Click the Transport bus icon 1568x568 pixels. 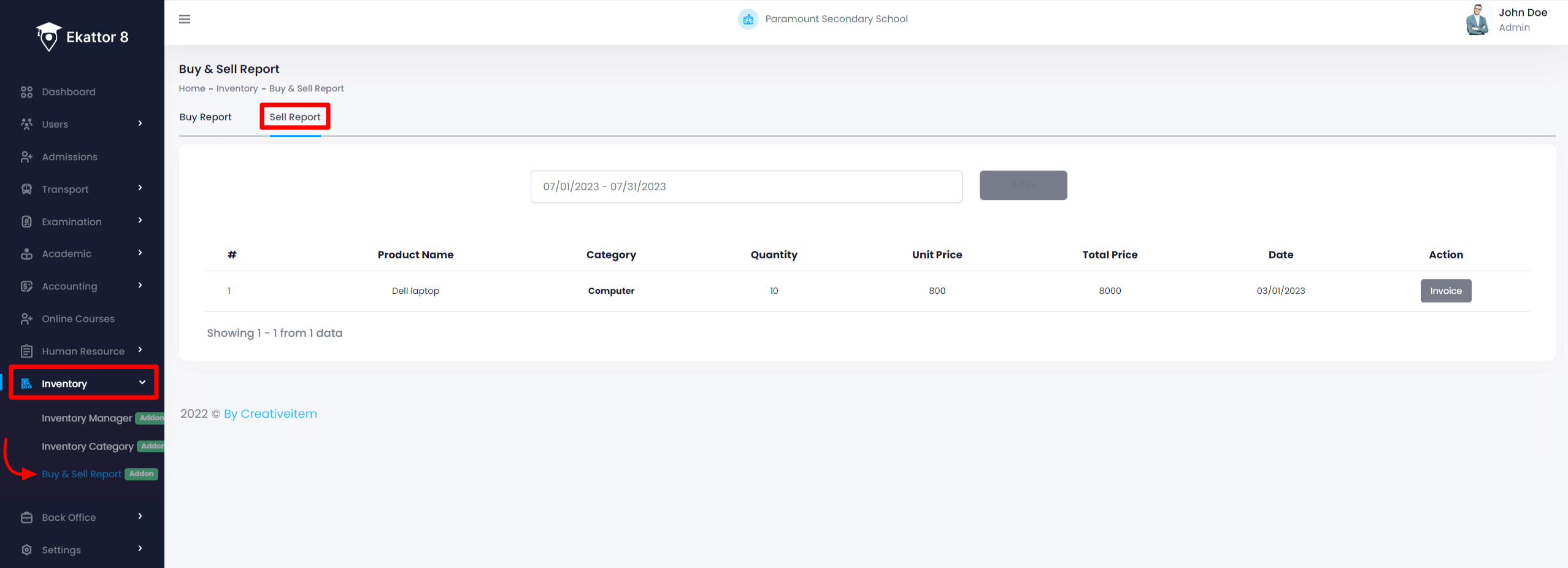click(x=26, y=190)
